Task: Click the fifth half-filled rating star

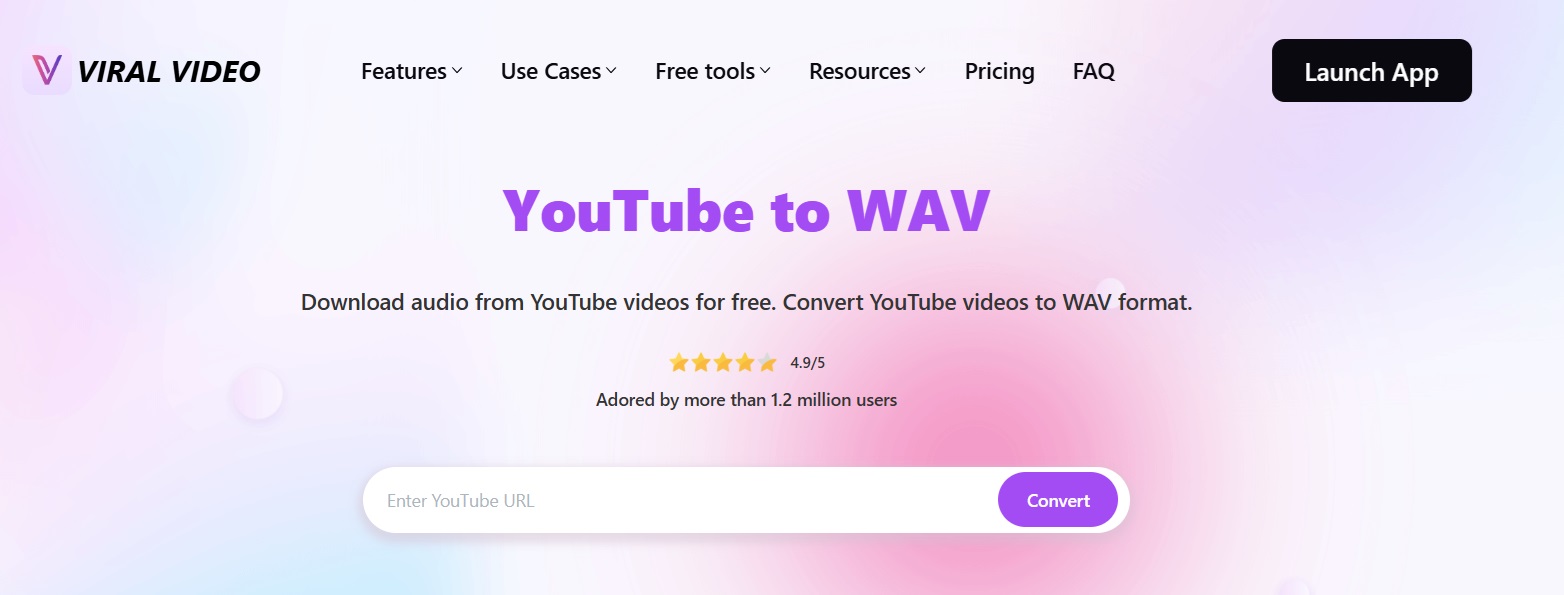Action: point(767,362)
